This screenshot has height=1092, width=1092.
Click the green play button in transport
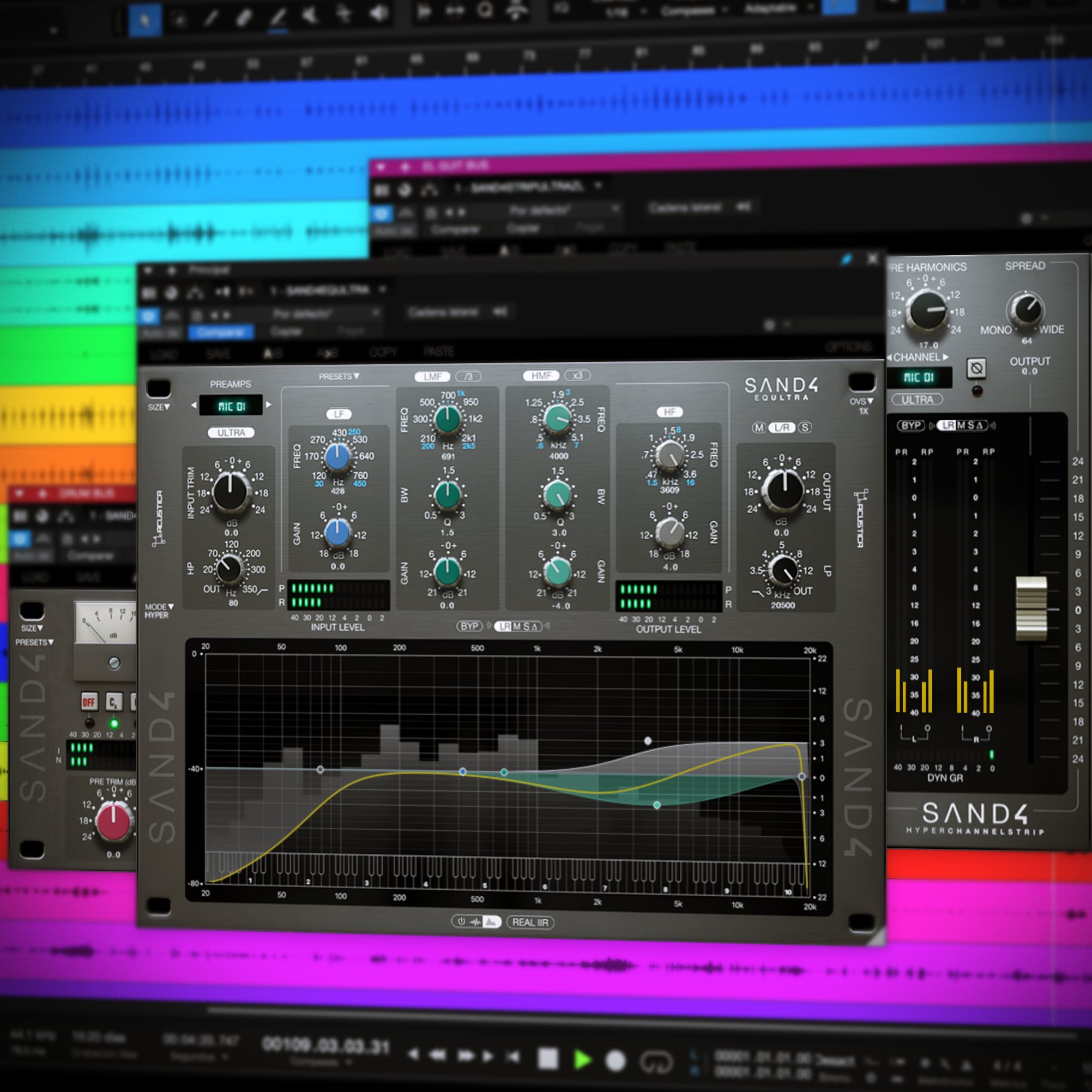582,1060
